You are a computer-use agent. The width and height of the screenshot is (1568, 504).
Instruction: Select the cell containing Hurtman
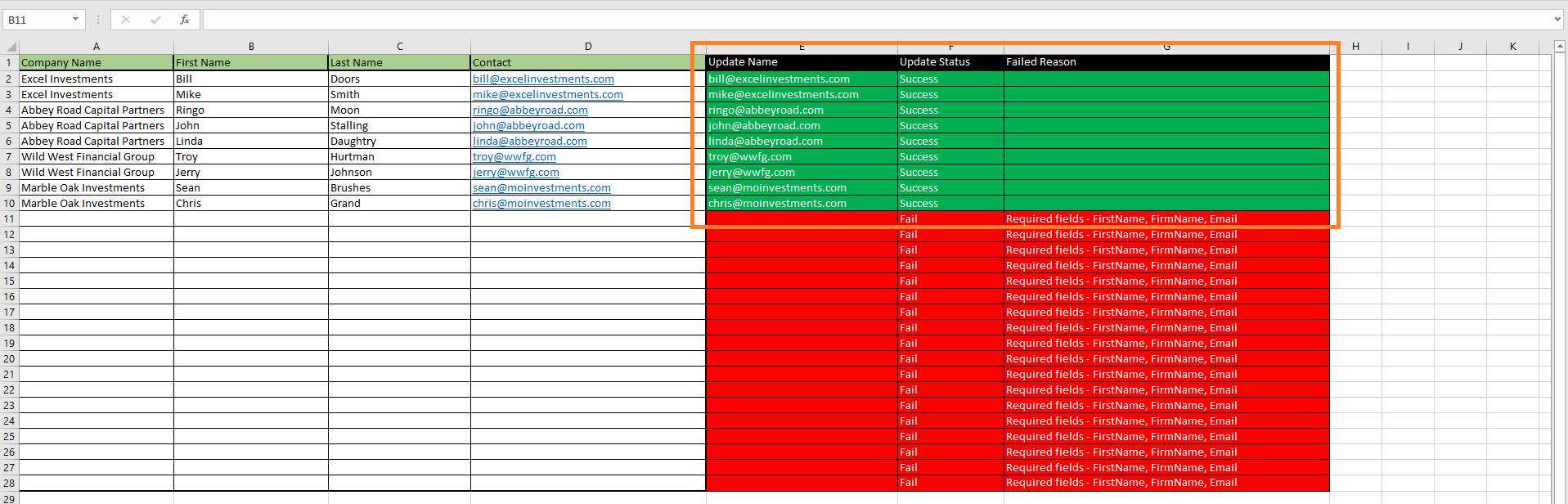click(x=399, y=156)
